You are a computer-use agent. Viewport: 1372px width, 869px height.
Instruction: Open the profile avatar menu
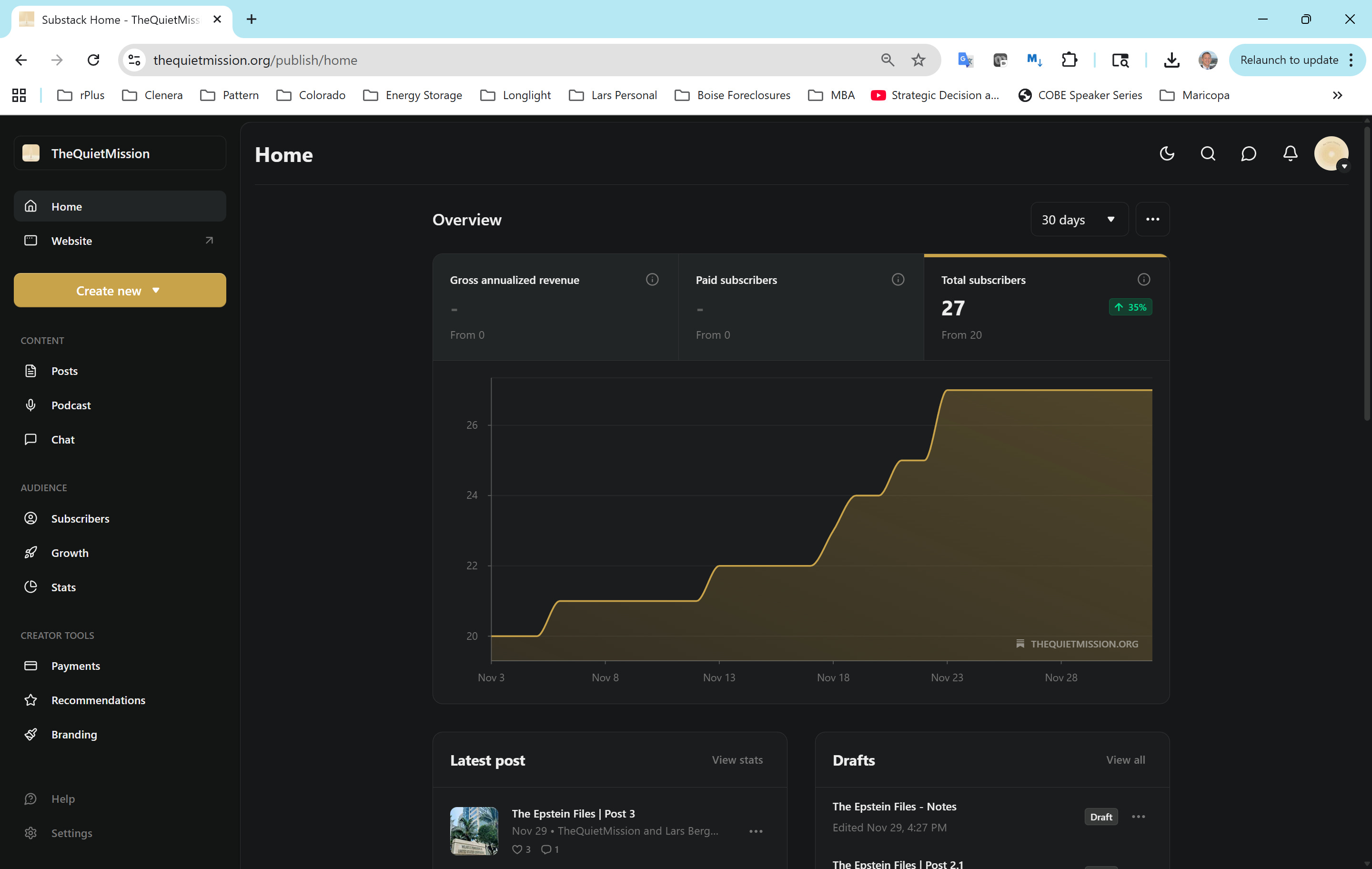(1331, 154)
